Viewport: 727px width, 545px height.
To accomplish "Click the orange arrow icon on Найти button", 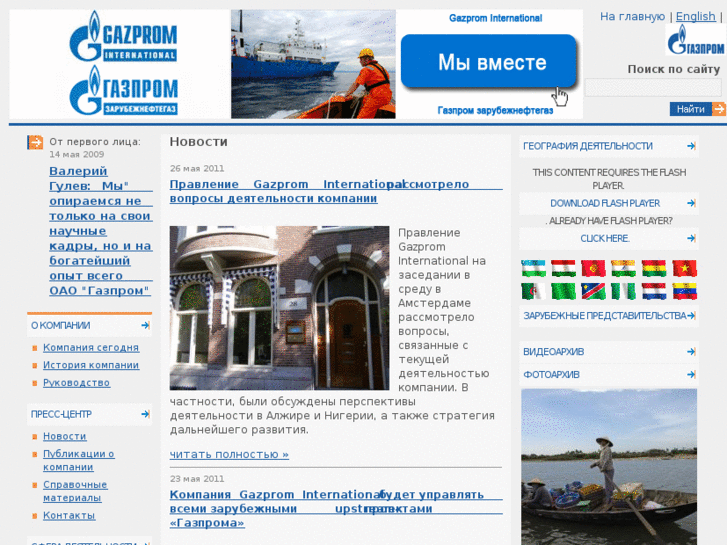I will point(719,109).
